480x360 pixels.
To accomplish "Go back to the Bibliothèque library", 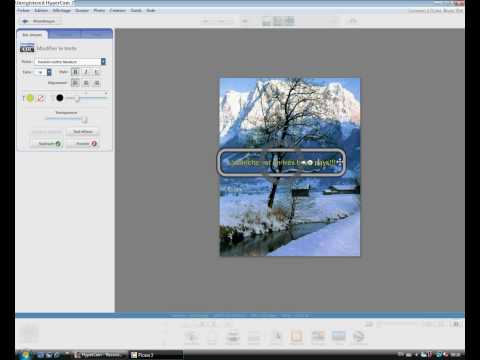I will pyautogui.click(x=40, y=21).
